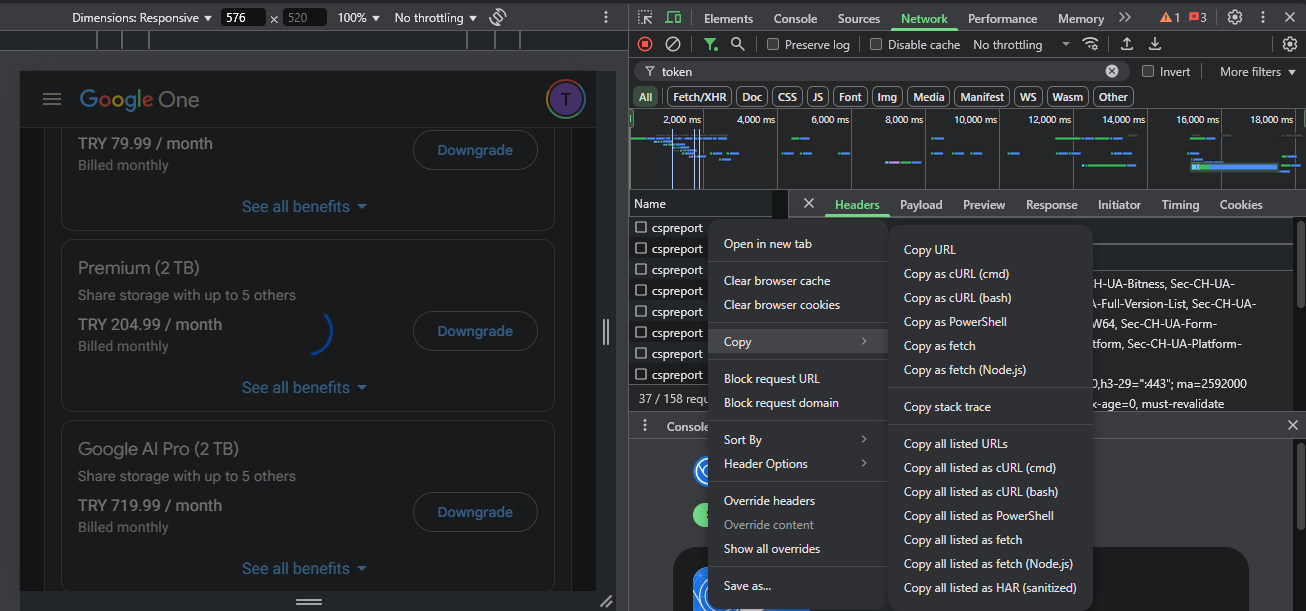Switch to the Payload tab
The width and height of the screenshot is (1306, 611).
coord(920,204)
